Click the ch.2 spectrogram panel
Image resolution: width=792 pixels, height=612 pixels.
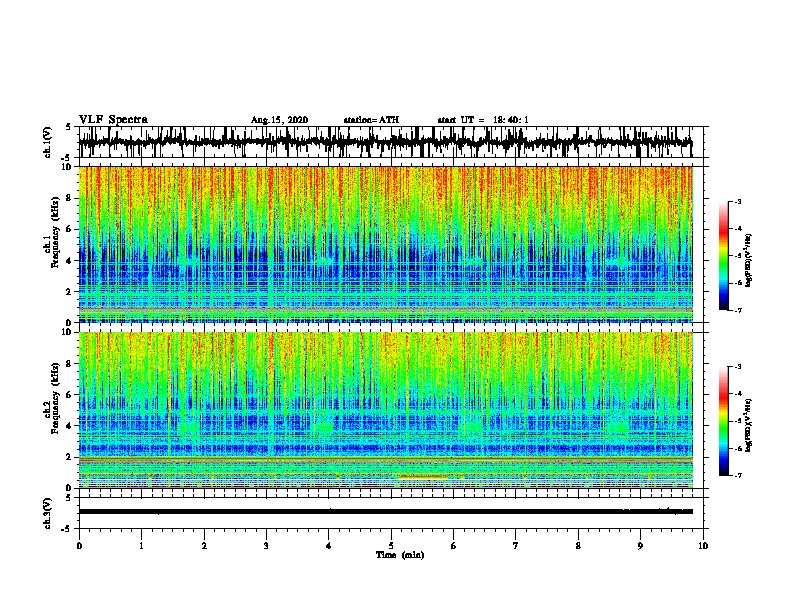click(386, 410)
